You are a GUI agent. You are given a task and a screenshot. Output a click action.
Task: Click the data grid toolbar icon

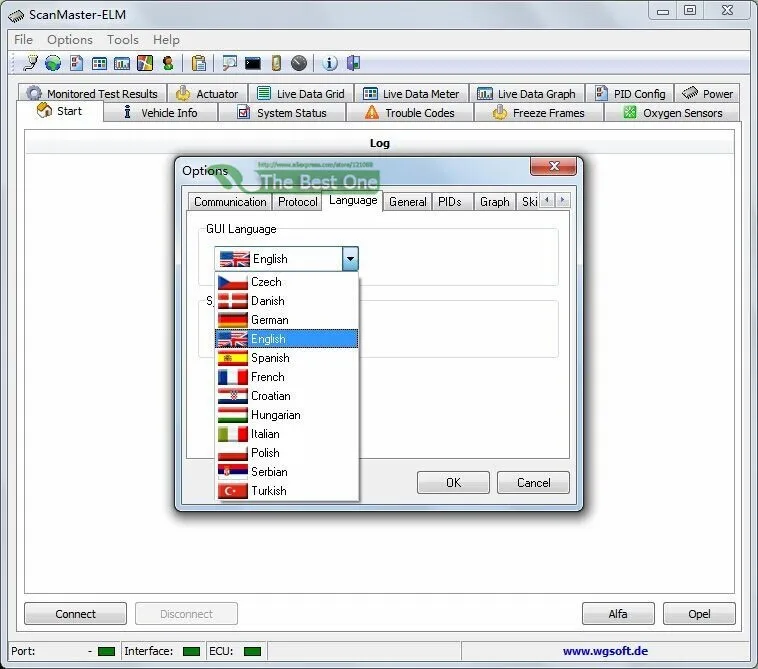pos(99,63)
